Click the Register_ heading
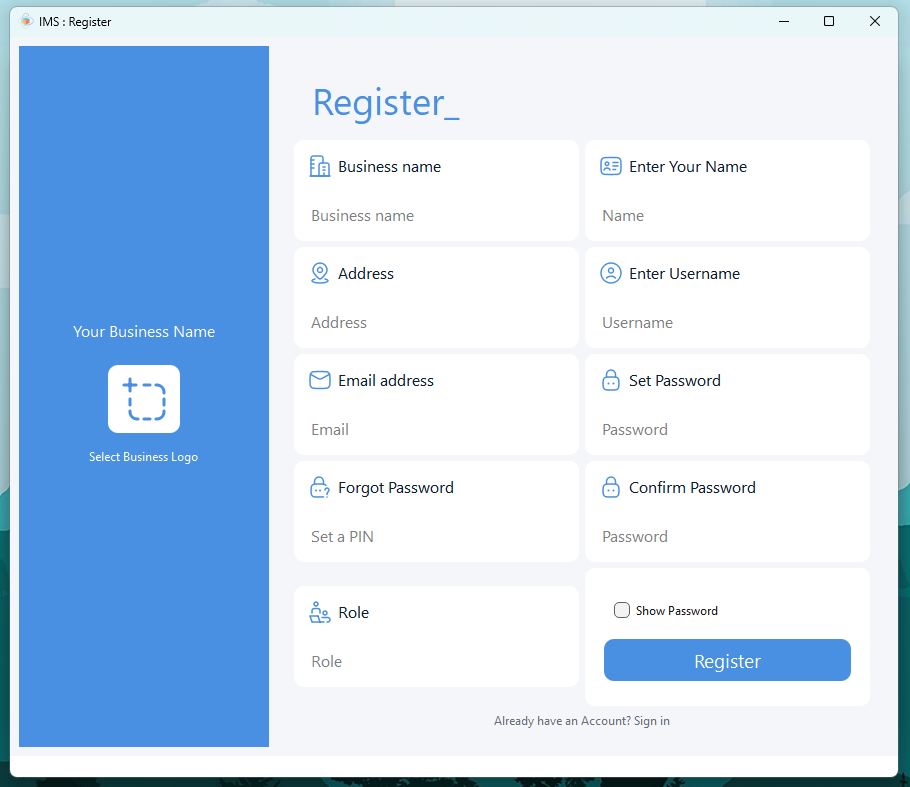910x787 pixels. [386, 103]
